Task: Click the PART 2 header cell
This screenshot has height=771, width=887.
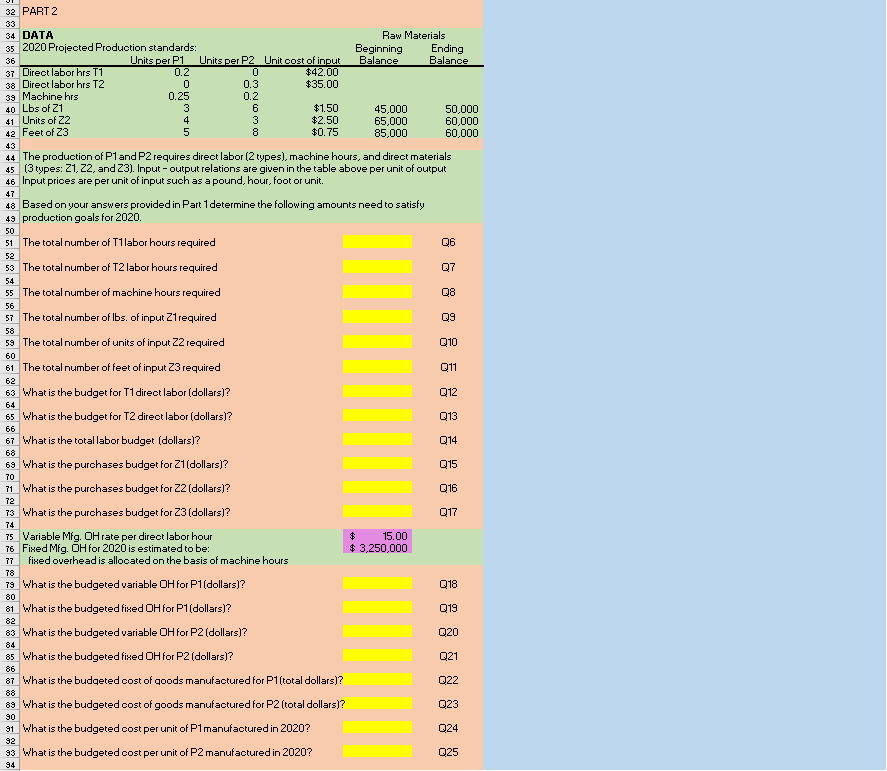Action: 42,10
